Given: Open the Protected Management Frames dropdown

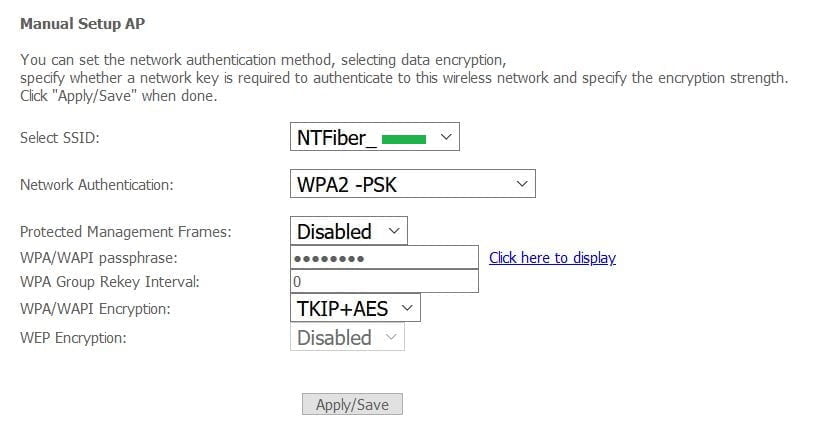Looking at the screenshot, I should click(348, 231).
